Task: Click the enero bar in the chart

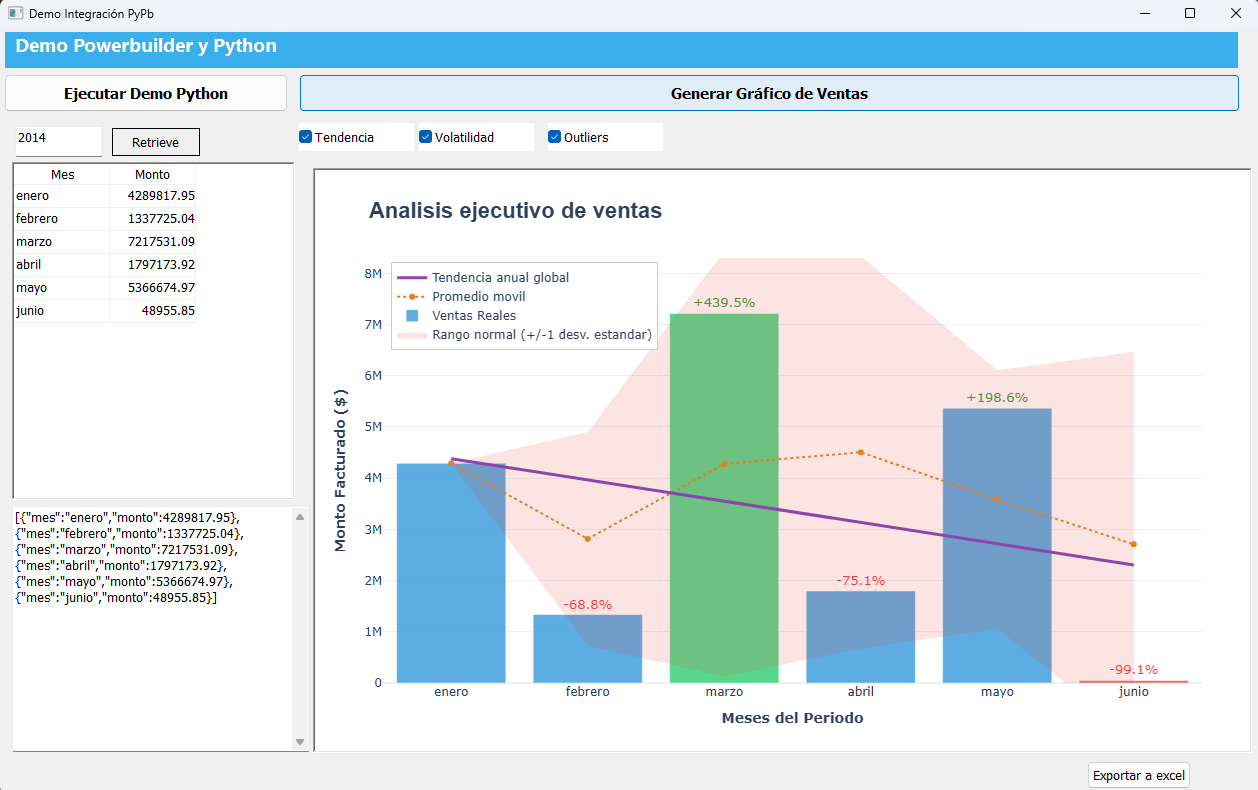Action: pyautogui.click(x=451, y=573)
